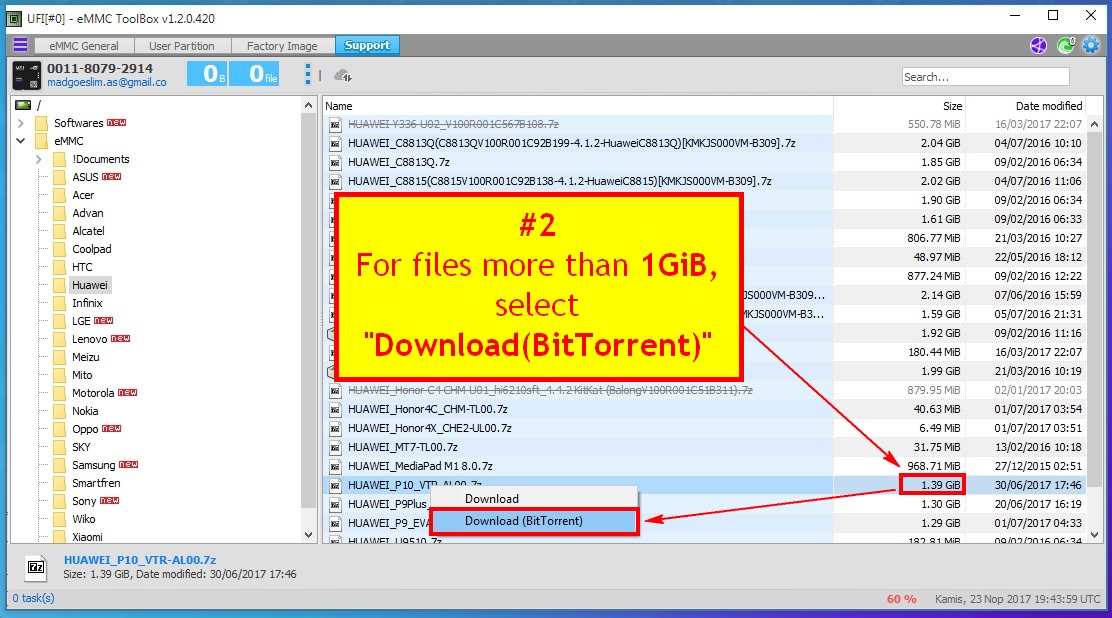Open the vertical dots options menu
Screen dimensions: 1112x618
(x=308, y=74)
